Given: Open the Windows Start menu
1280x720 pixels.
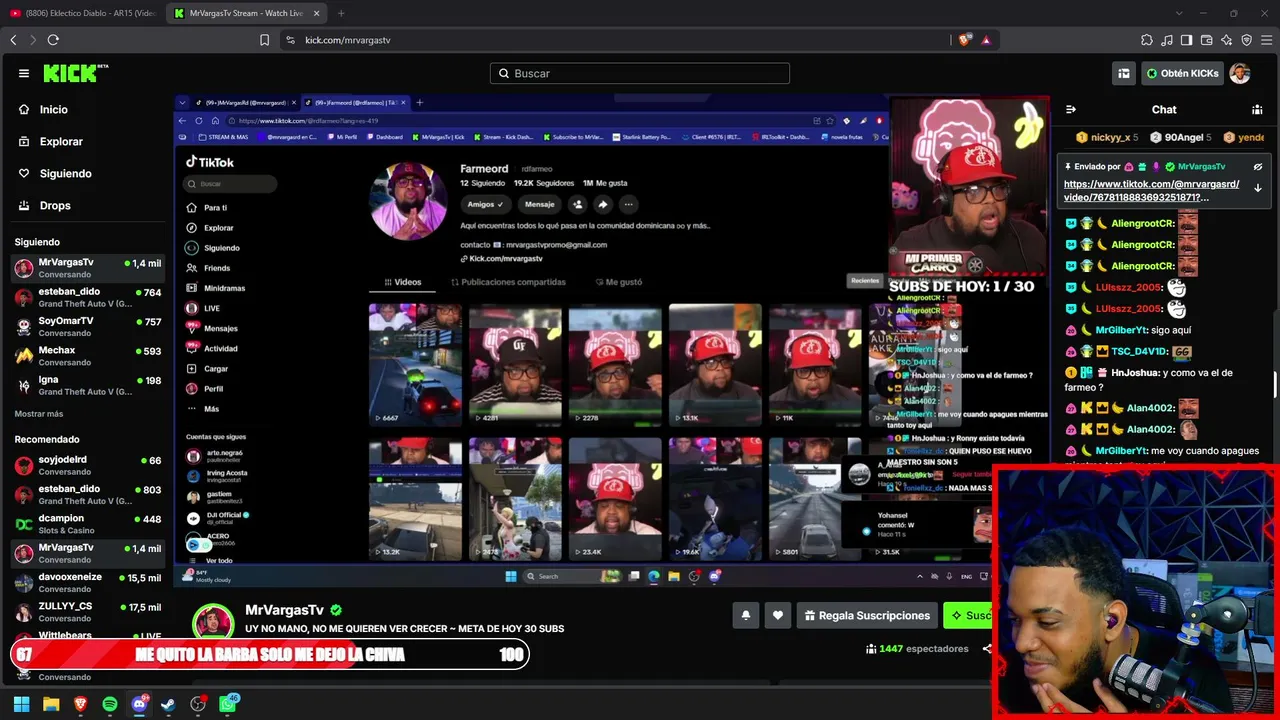Looking at the screenshot, I should pyautogui.click(x=21, y=704).
